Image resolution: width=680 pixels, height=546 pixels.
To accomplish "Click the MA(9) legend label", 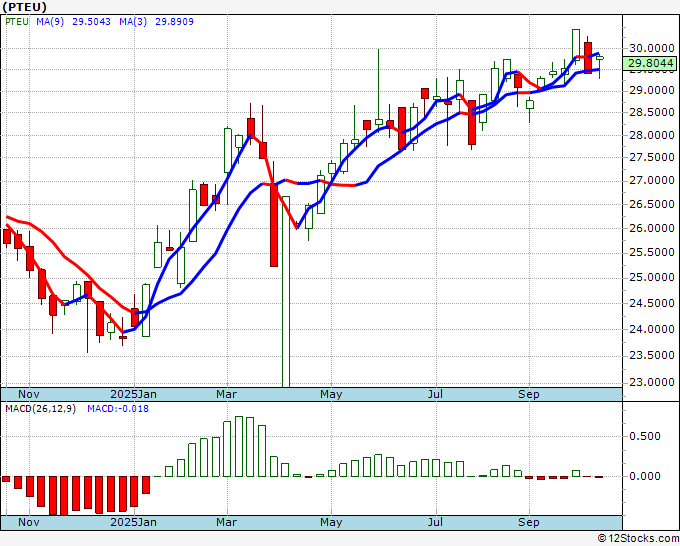I will click(x=50, y=22).
